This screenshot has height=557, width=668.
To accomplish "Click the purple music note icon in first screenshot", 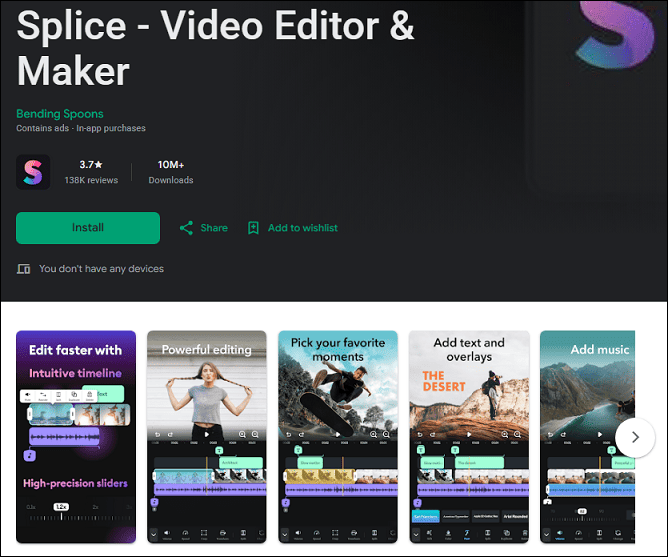I will (29, 456).
